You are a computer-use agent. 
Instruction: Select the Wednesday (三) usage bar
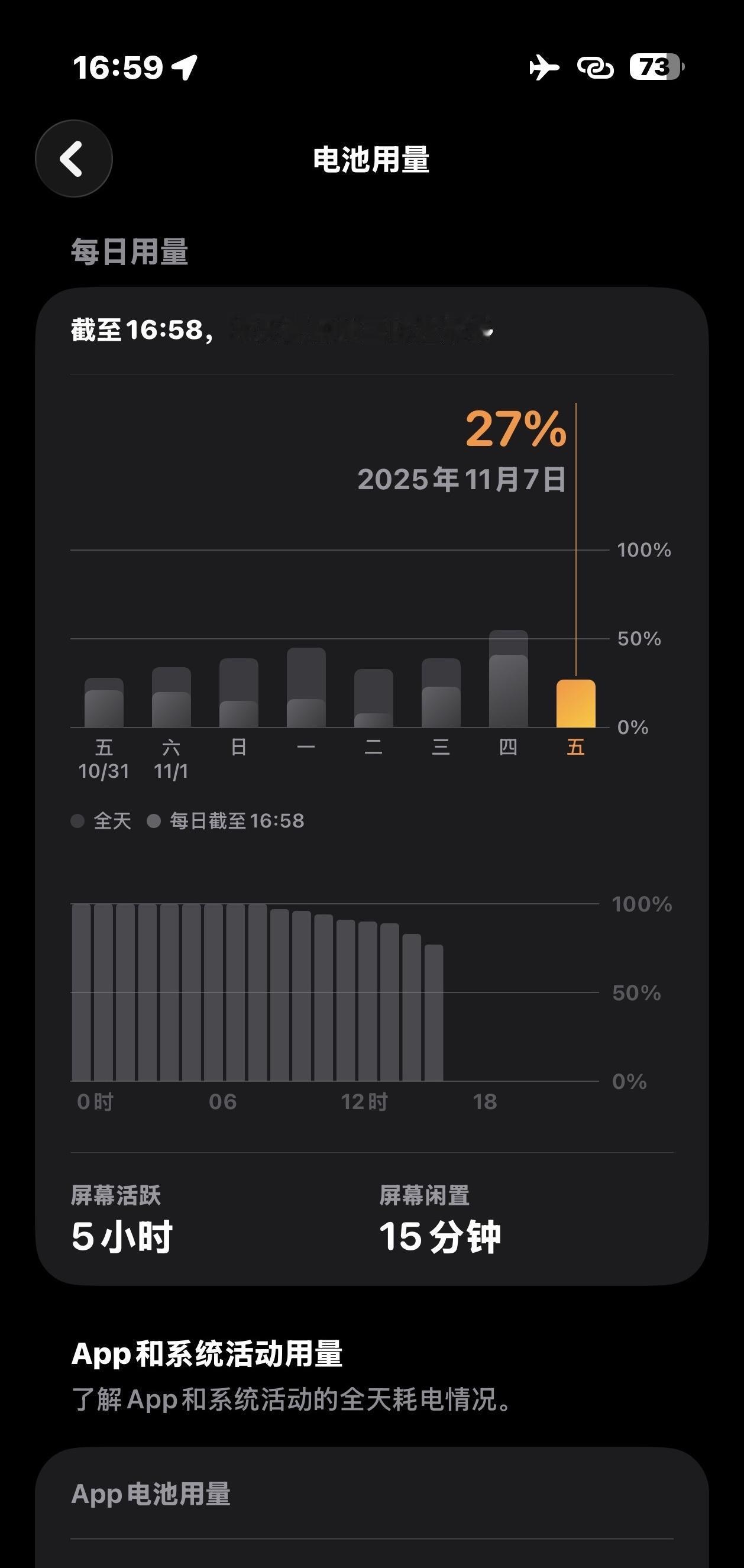[x=441, y=694]
